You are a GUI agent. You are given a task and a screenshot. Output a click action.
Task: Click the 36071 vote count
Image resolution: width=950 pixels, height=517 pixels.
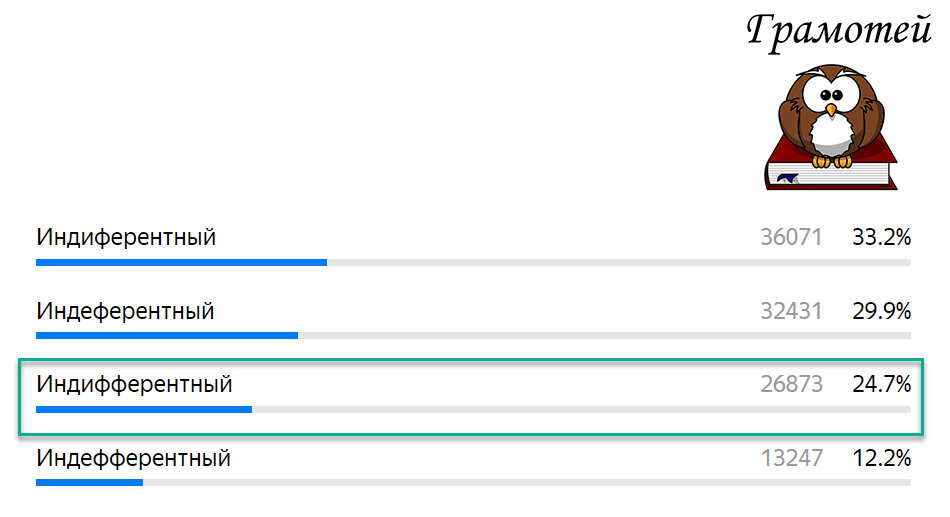tap(791, 237)
